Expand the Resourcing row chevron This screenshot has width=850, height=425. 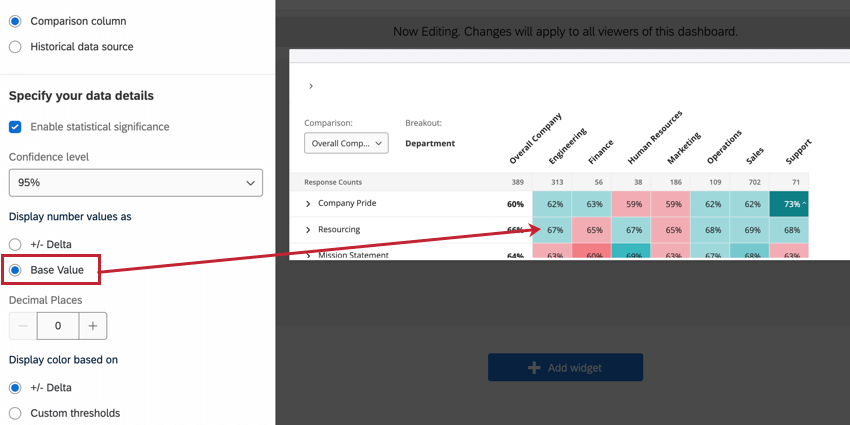point(308,230)
